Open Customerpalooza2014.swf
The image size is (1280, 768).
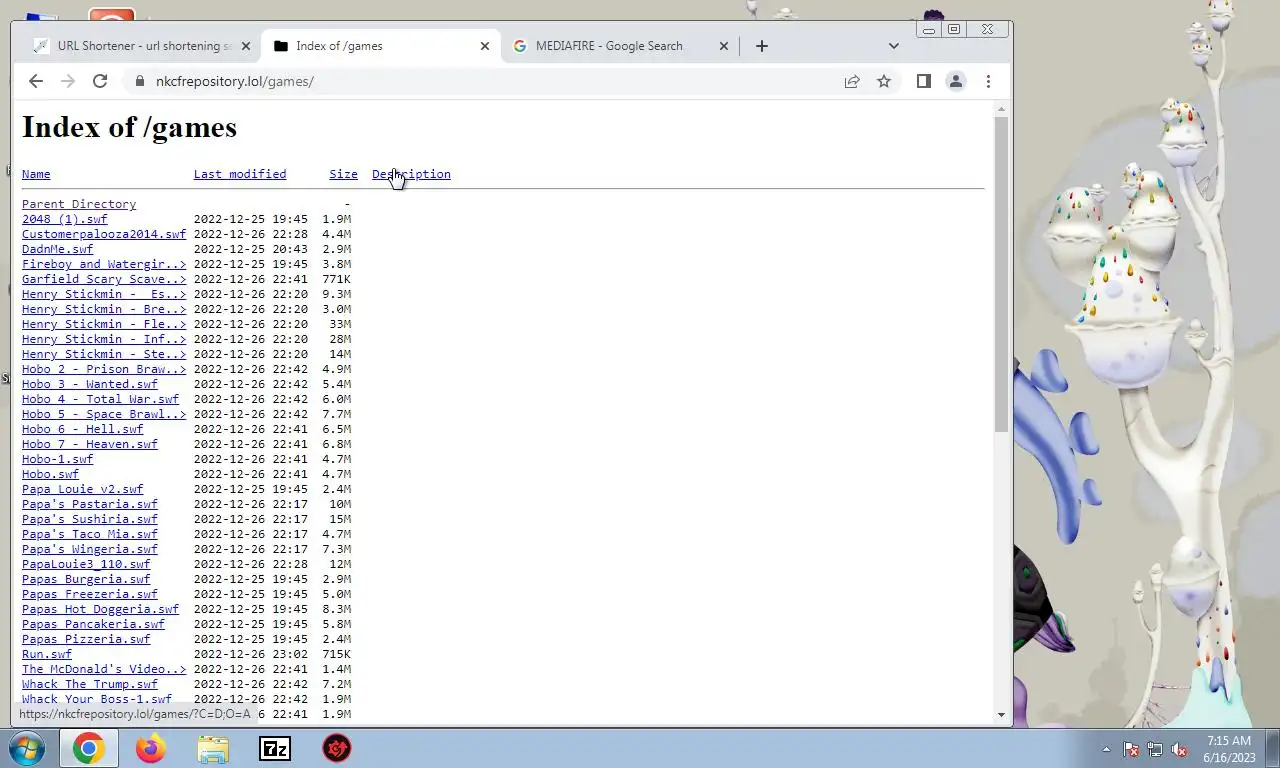[104, 234]
